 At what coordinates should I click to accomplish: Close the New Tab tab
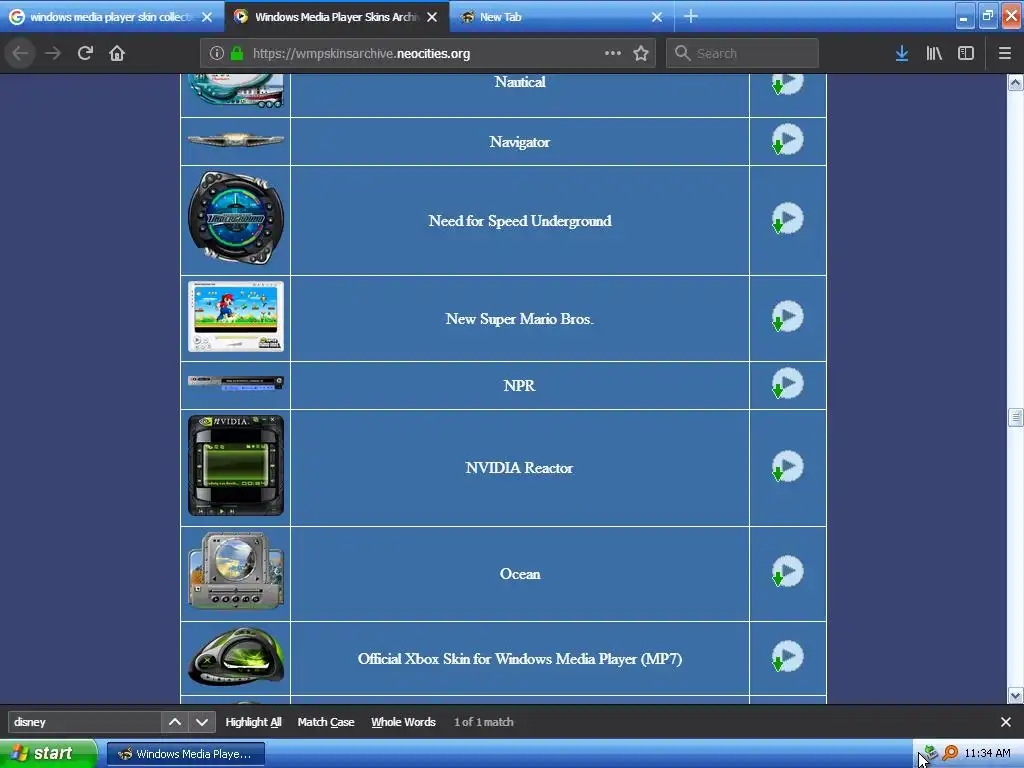pyautogui.click(x=657, y=17)
